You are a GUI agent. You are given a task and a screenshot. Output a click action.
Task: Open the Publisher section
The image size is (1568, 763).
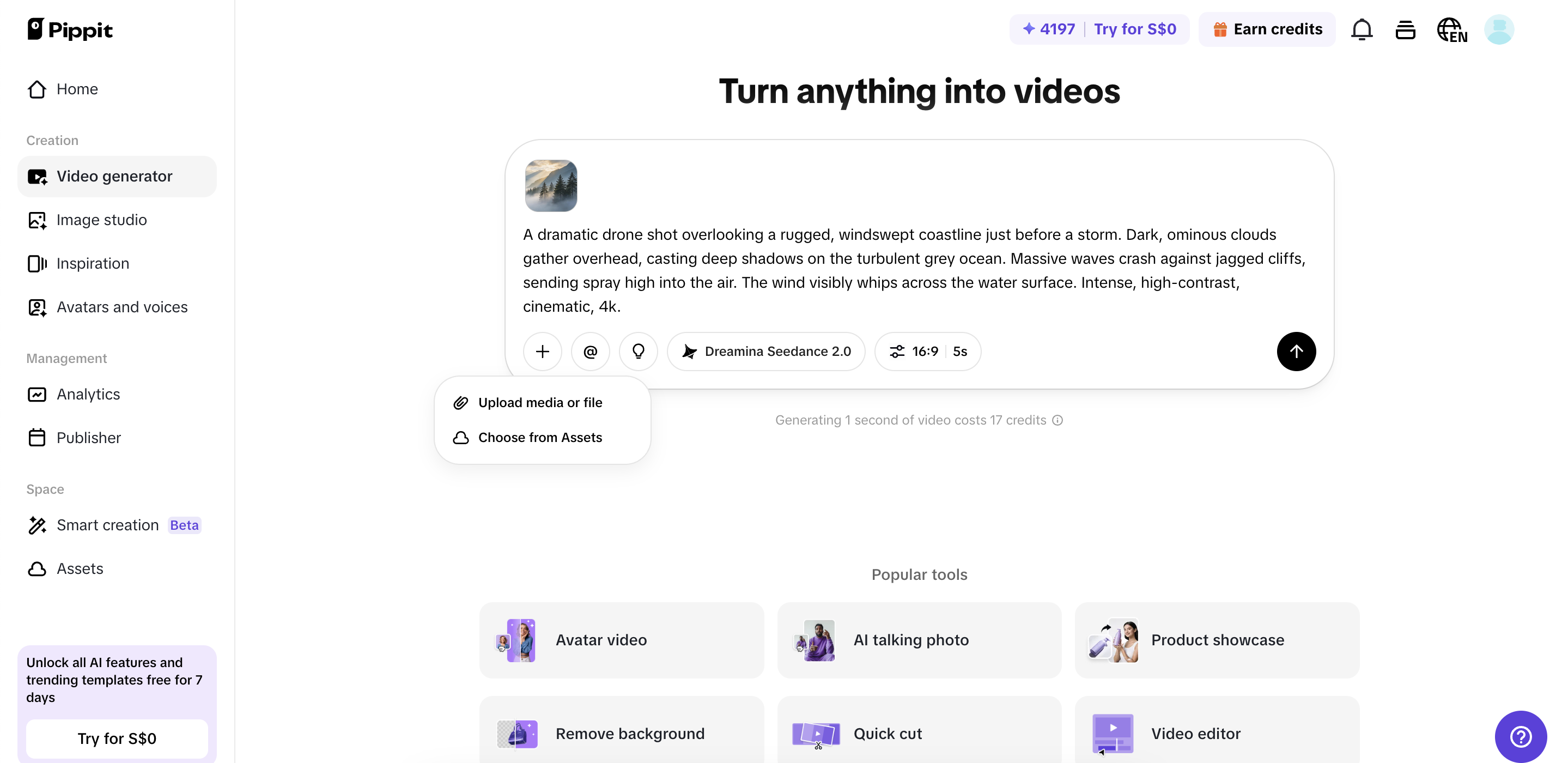pyautogui.click(x=89, y=437)
